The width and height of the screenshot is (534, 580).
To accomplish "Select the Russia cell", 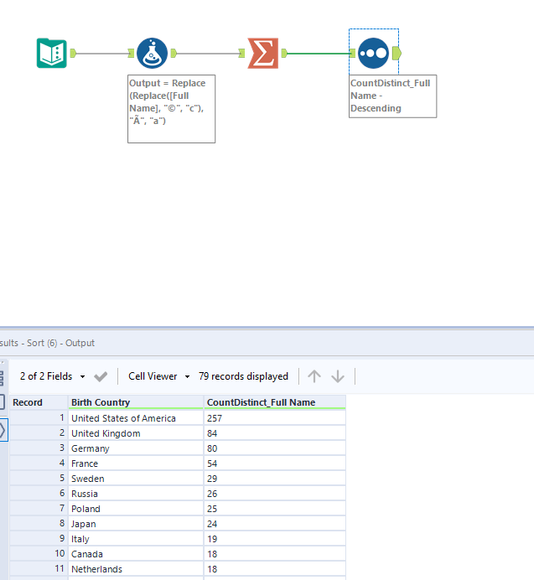I will pyautogui.click(x=136, y=494).
